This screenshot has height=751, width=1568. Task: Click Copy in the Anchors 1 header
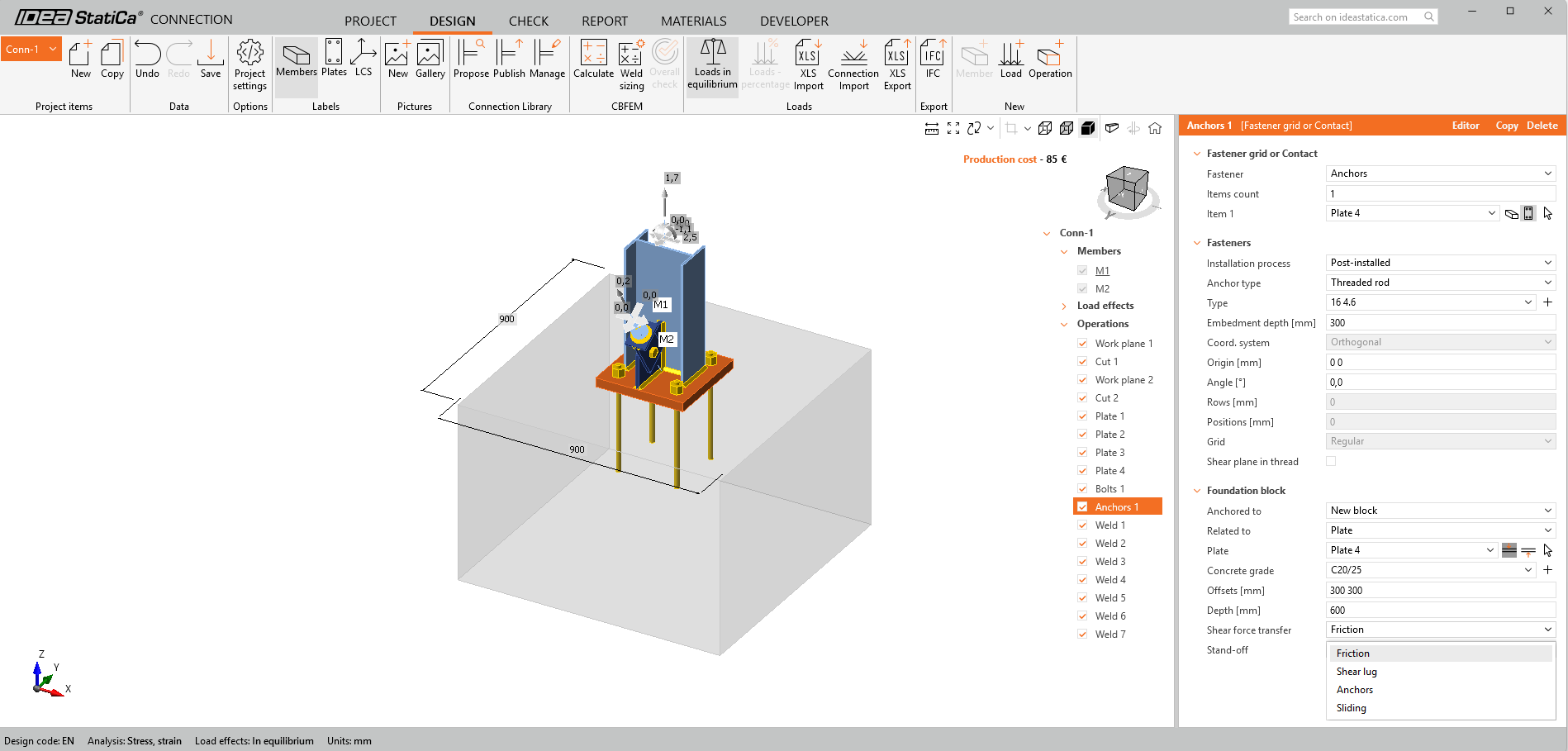pos(1507,126)
